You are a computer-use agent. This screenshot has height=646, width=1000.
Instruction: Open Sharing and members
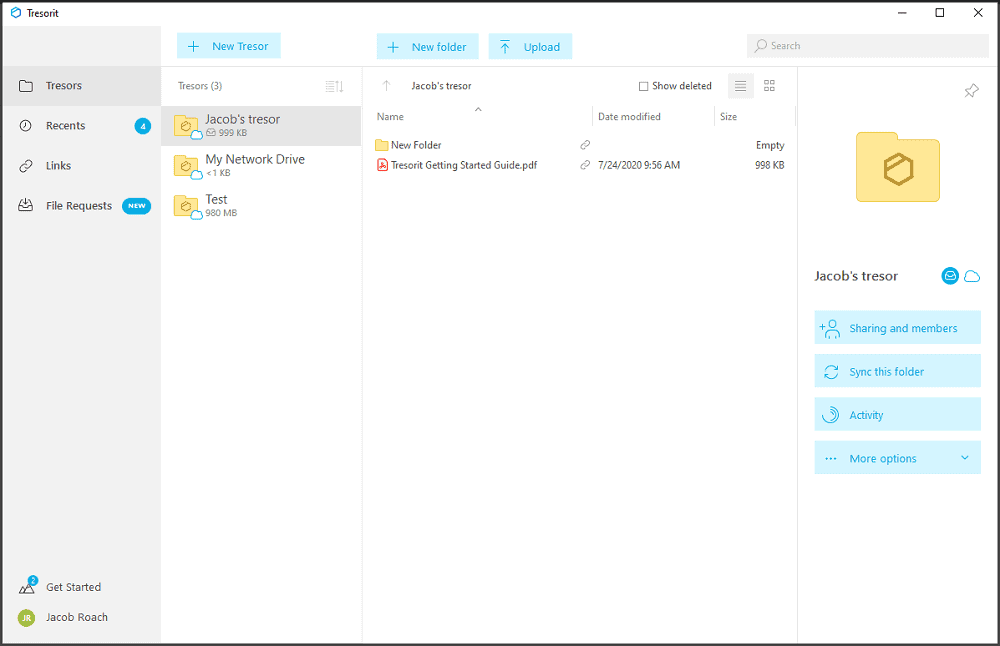(x=897, y=328)
